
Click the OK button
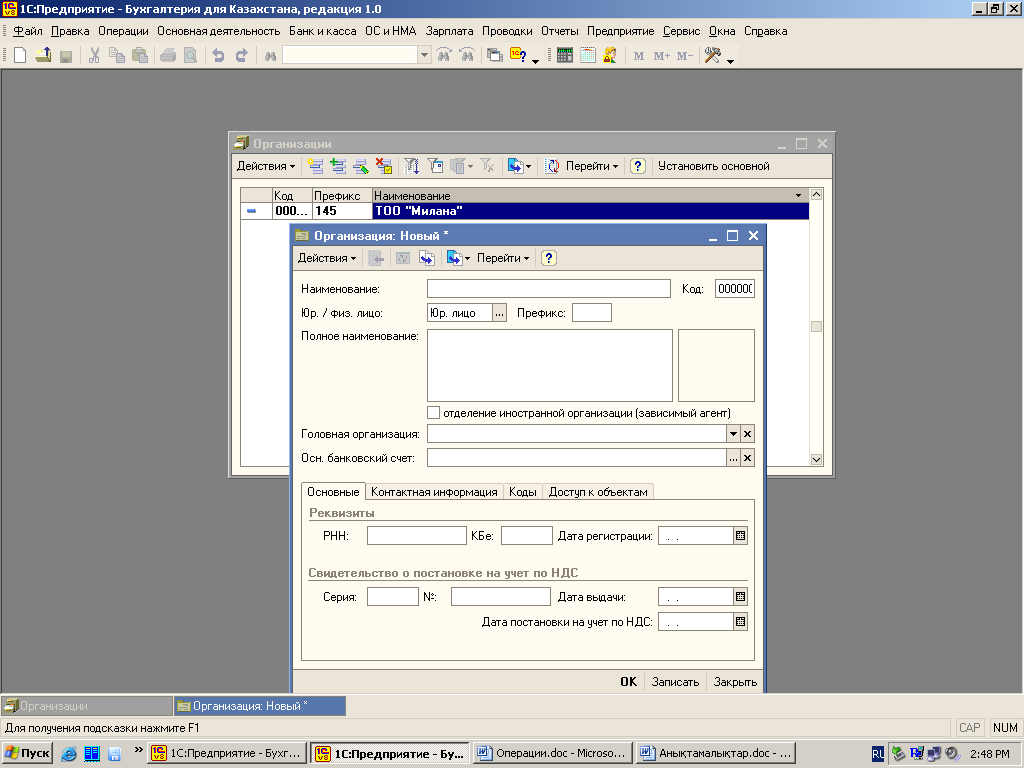point(628,682)
